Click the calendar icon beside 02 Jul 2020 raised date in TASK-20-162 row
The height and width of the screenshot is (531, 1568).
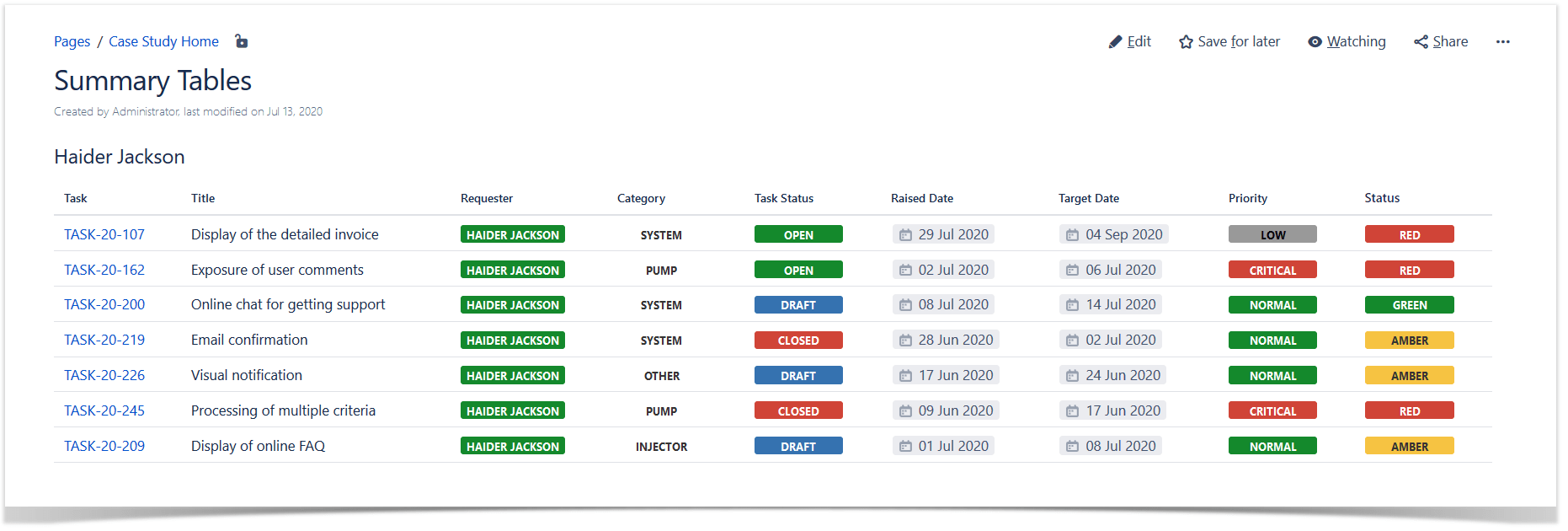pos(905,271)
